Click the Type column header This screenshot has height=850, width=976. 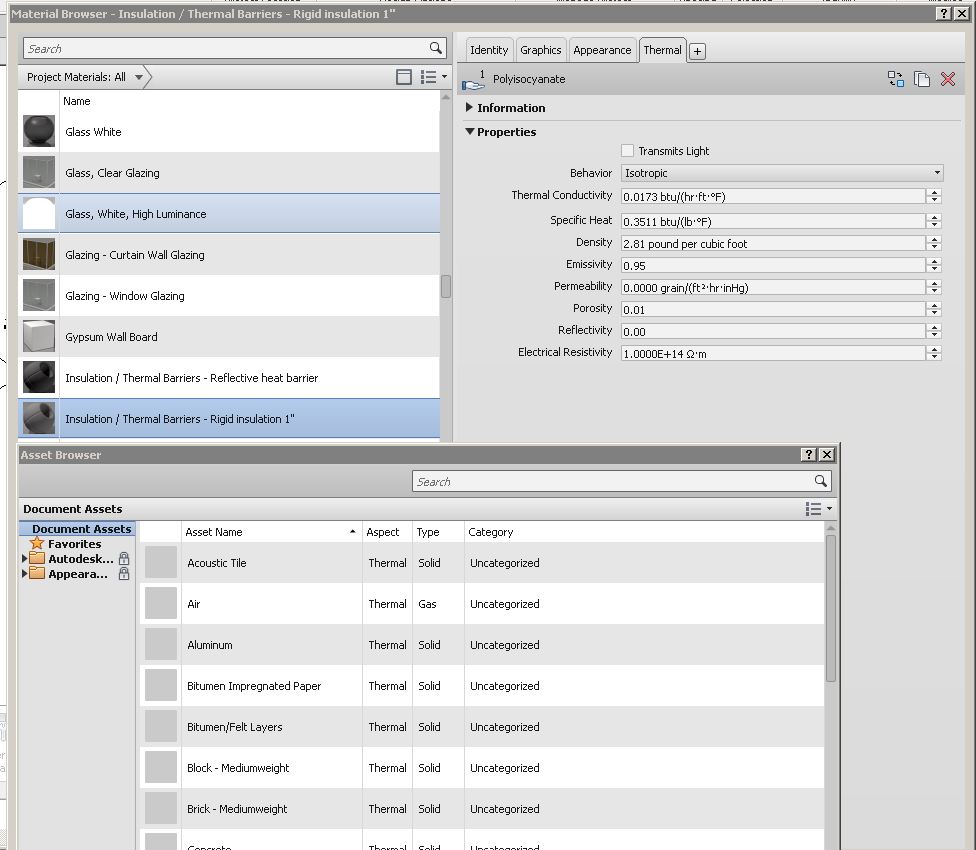(x=438, y=532)
